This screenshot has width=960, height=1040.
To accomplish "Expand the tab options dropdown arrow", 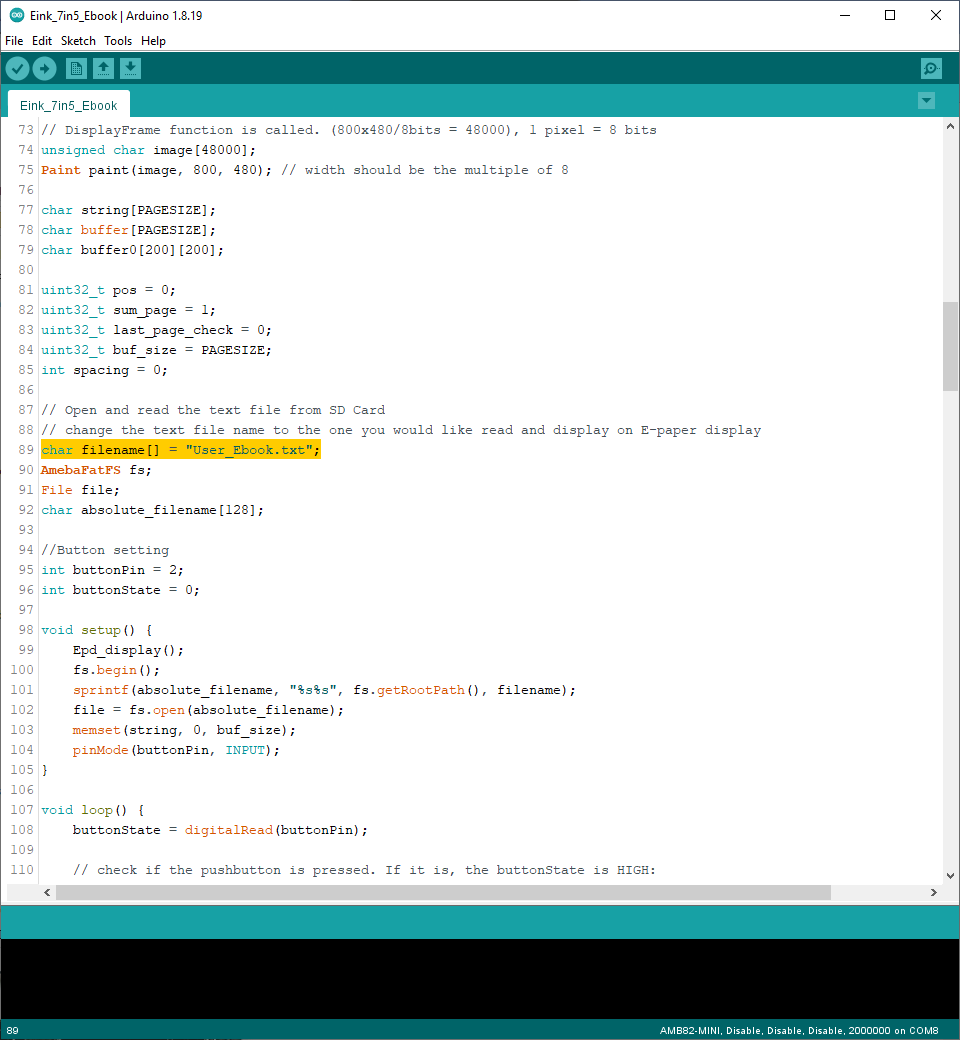I will click(926, 100).
